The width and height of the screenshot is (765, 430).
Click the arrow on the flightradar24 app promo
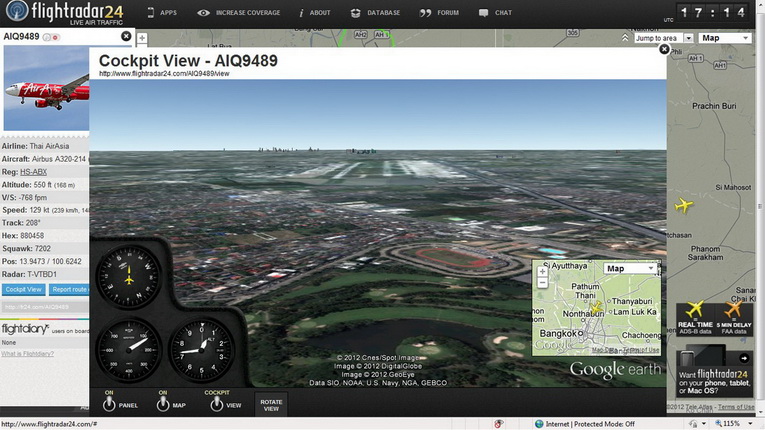click(744, 358)
